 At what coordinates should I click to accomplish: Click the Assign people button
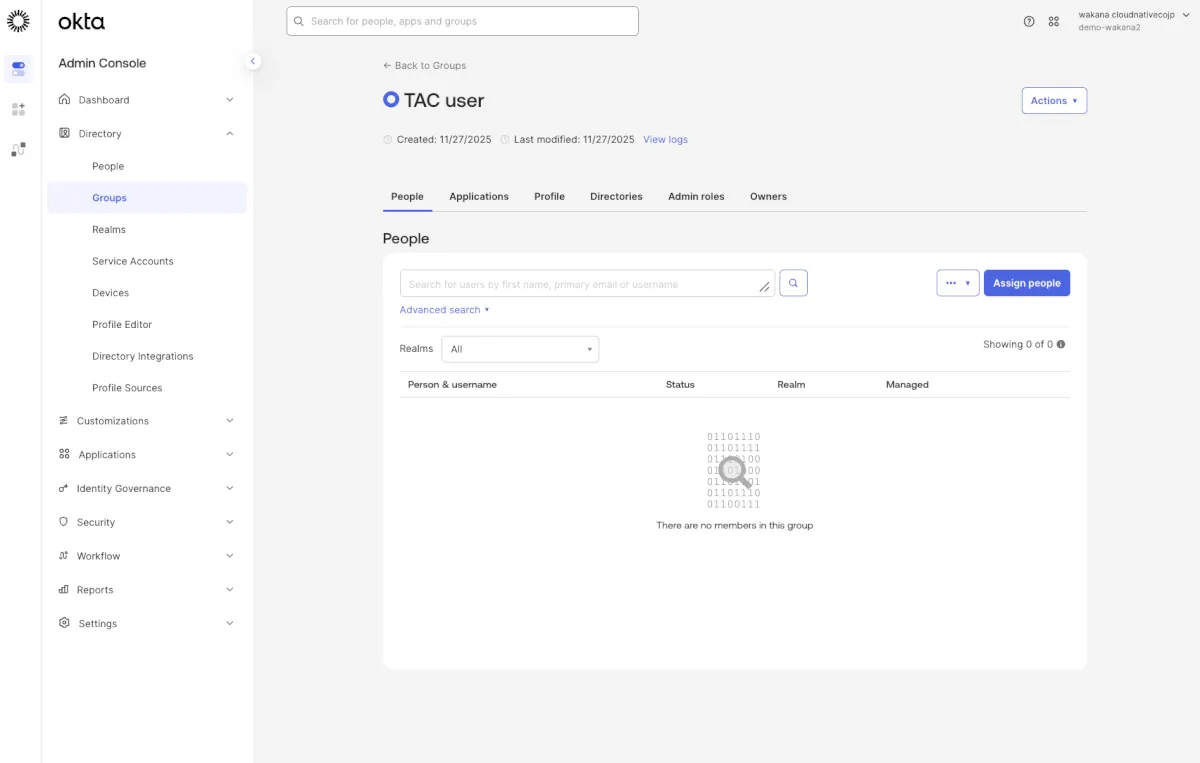tap(1026, 283)
